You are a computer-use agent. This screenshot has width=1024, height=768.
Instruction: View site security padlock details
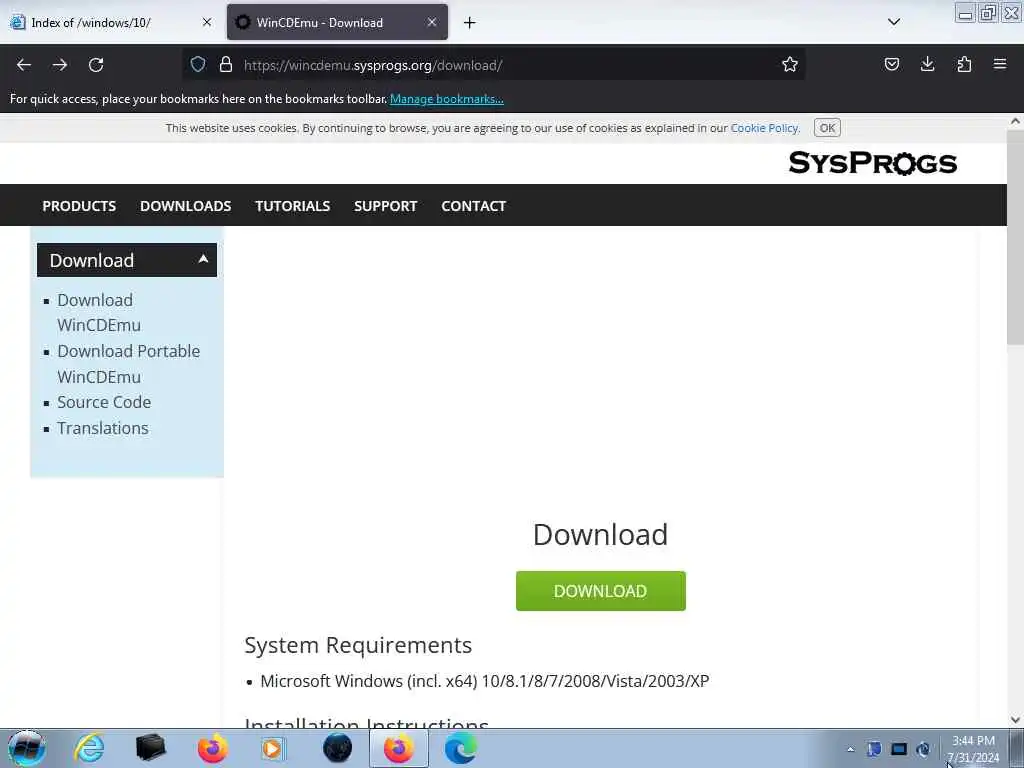[x=226, y=64]
